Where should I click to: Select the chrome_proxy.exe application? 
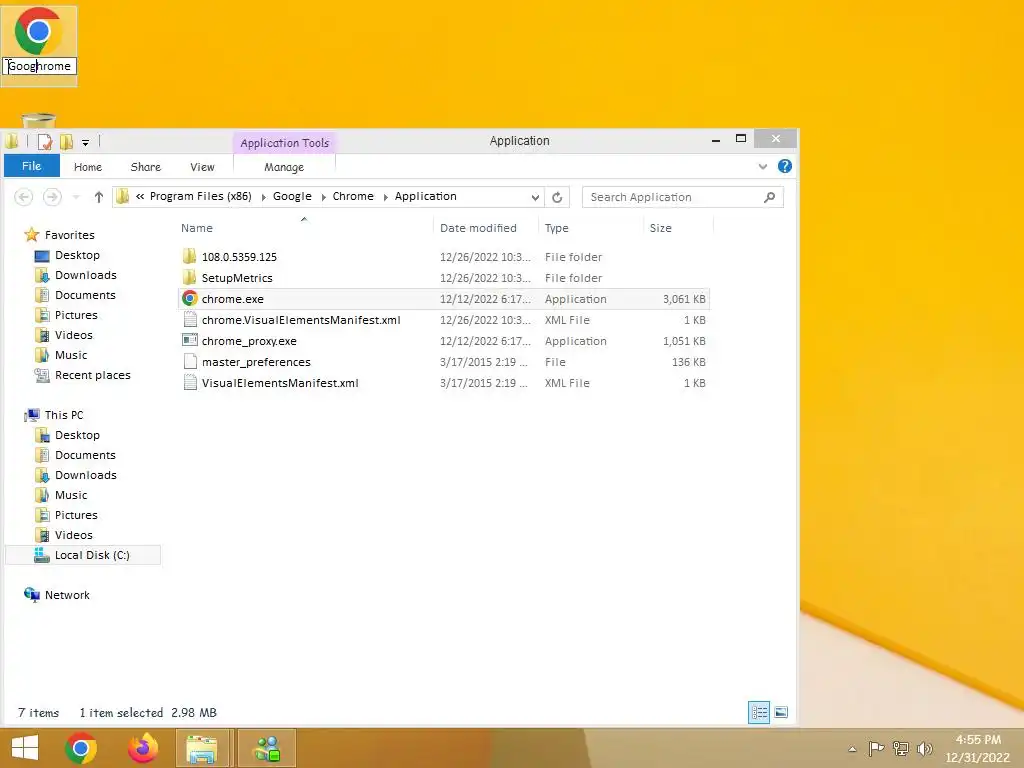249,341
